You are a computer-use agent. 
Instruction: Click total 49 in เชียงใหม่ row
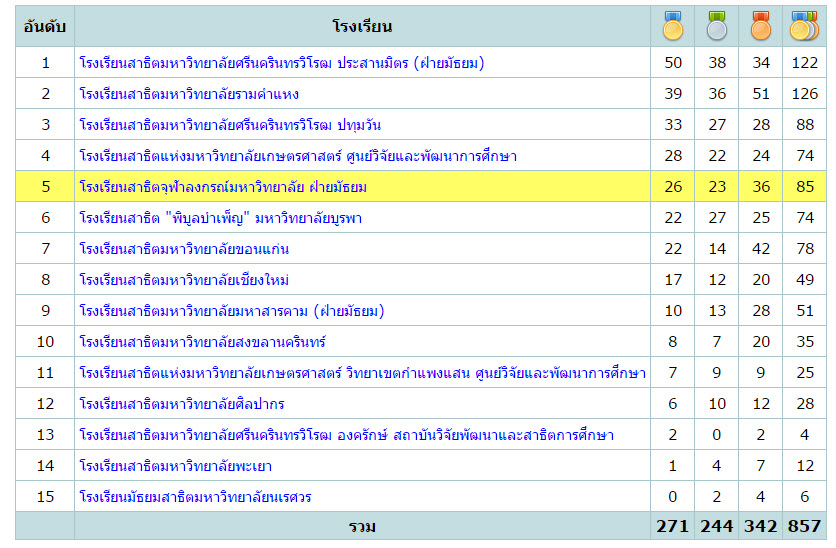click(805, 279)
